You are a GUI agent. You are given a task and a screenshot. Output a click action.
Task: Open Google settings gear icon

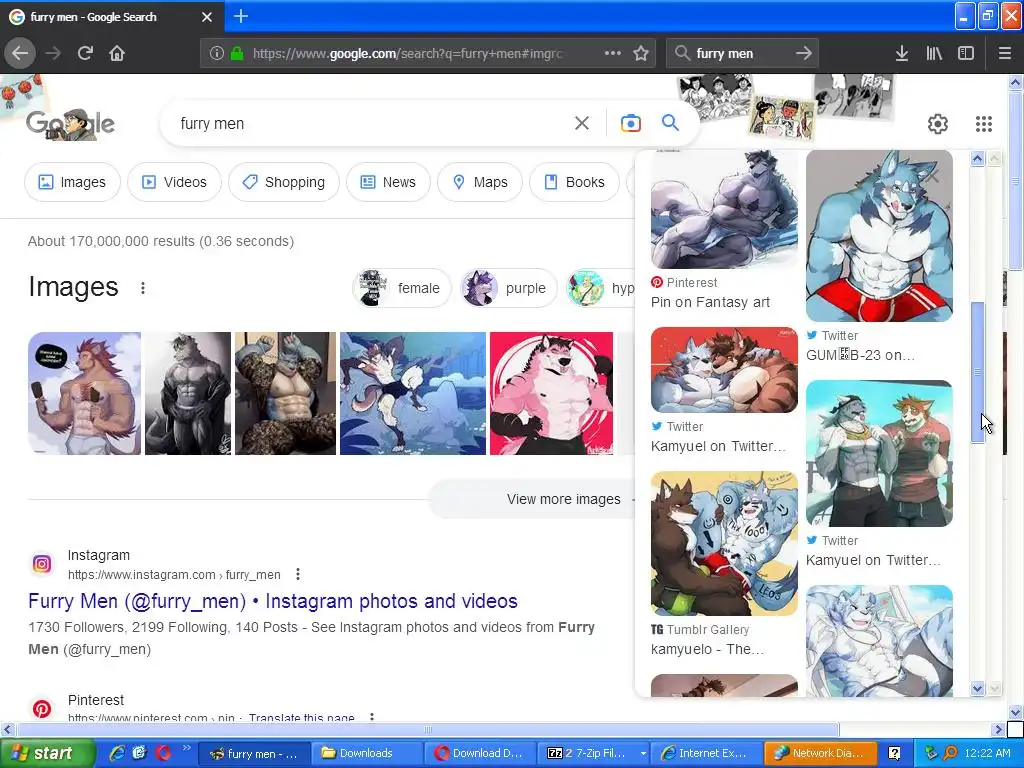click(x=938, y=123)
